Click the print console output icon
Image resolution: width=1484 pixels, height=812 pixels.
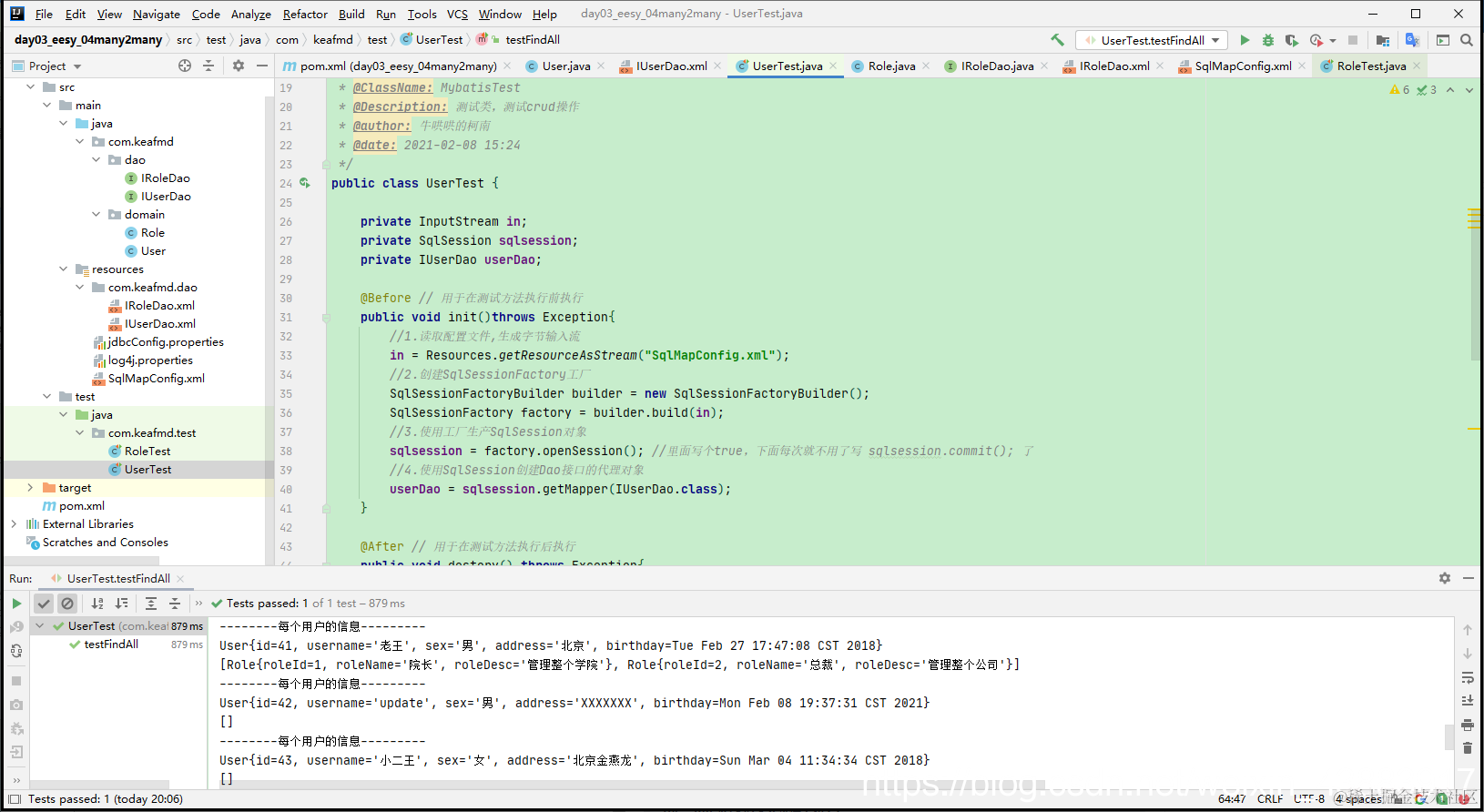coord(1468,725)
